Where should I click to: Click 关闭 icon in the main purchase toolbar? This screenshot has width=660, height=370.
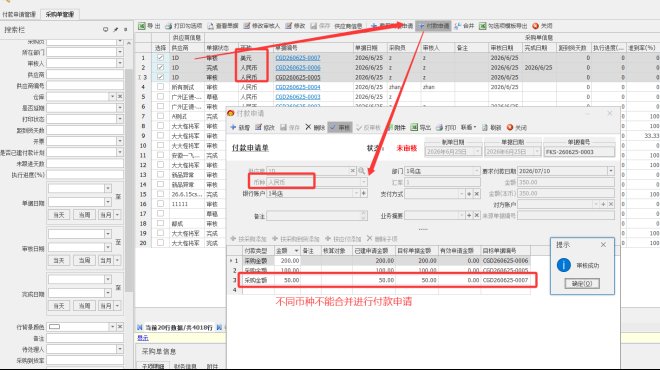click(x=535, y=26)
